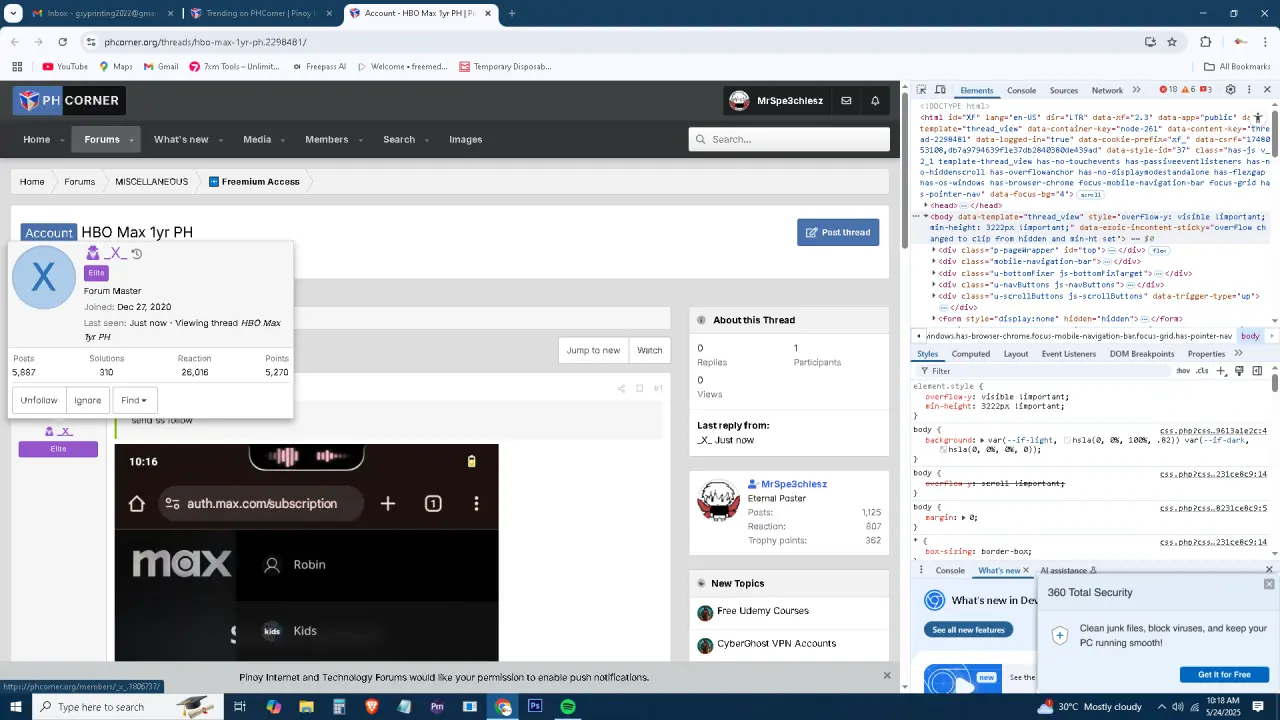The width and height of the screenshot is (1280, 720).
Task: Switch to the Network panel tab
Action: tap(1107, 90)
